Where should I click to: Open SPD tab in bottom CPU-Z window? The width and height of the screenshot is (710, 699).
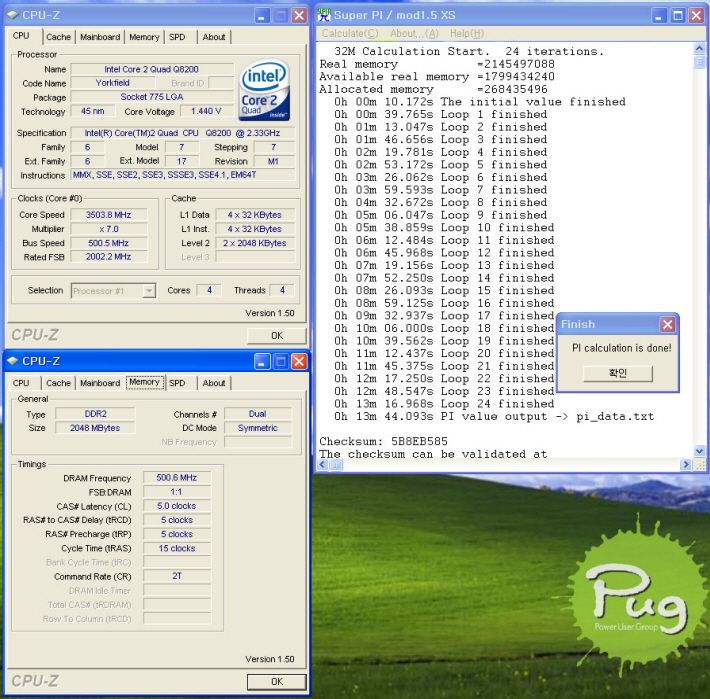[x=177, y=383]
